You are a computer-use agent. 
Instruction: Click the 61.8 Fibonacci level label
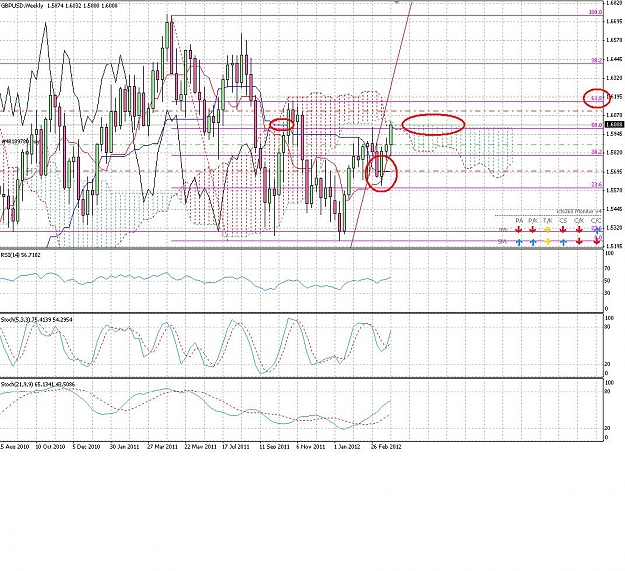597,98
